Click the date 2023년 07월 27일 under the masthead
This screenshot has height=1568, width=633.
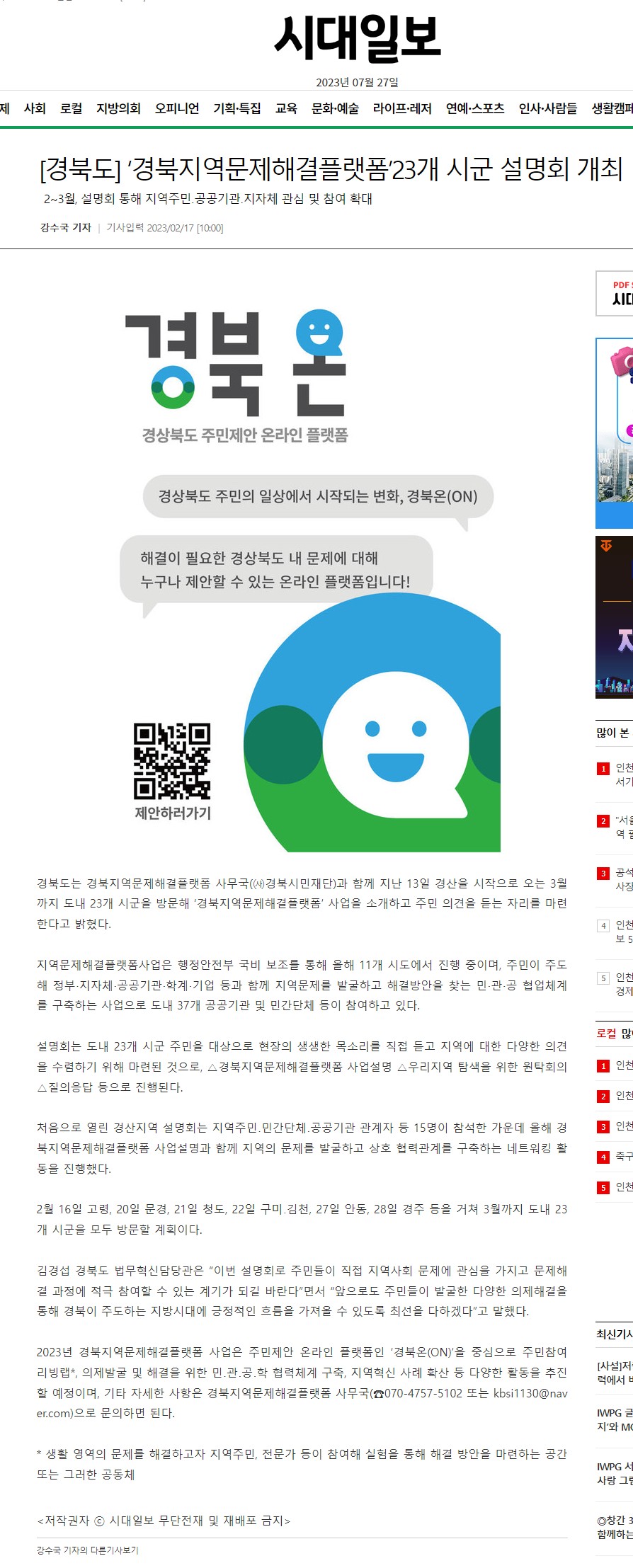tap(357, 83)
